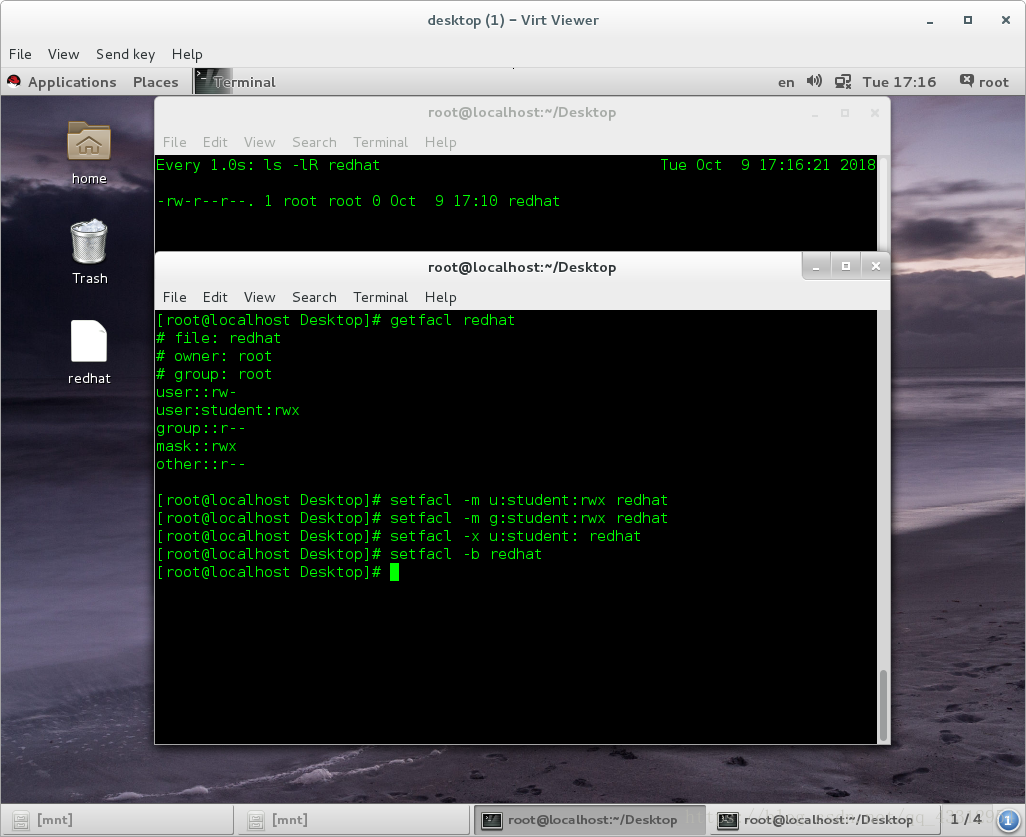Open Edit menu in background watch terminal

(215, 142)
